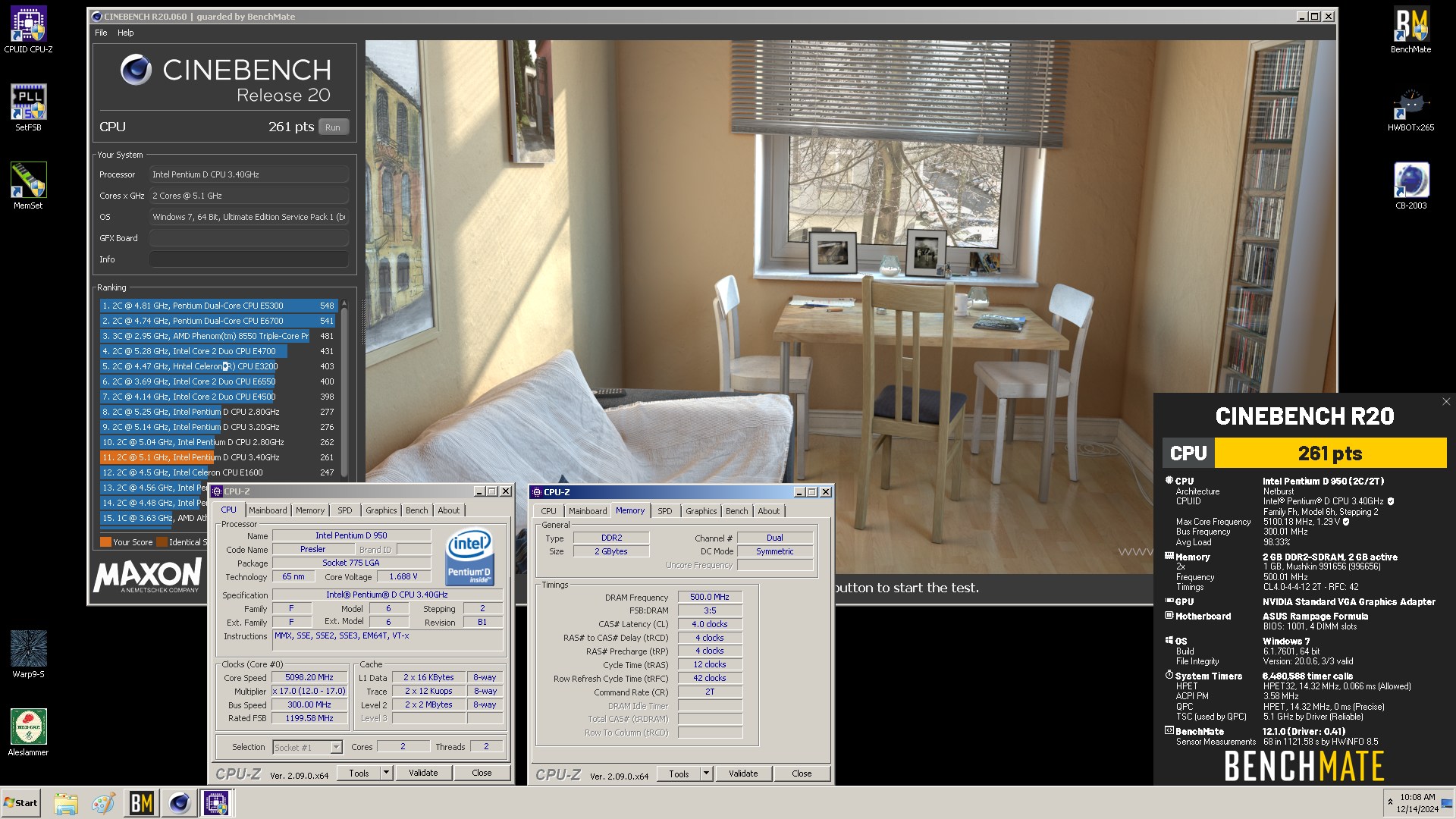Open the MemSet desktop icon
The width and height of the screenshot is (1456, 819).
point(28,186)
